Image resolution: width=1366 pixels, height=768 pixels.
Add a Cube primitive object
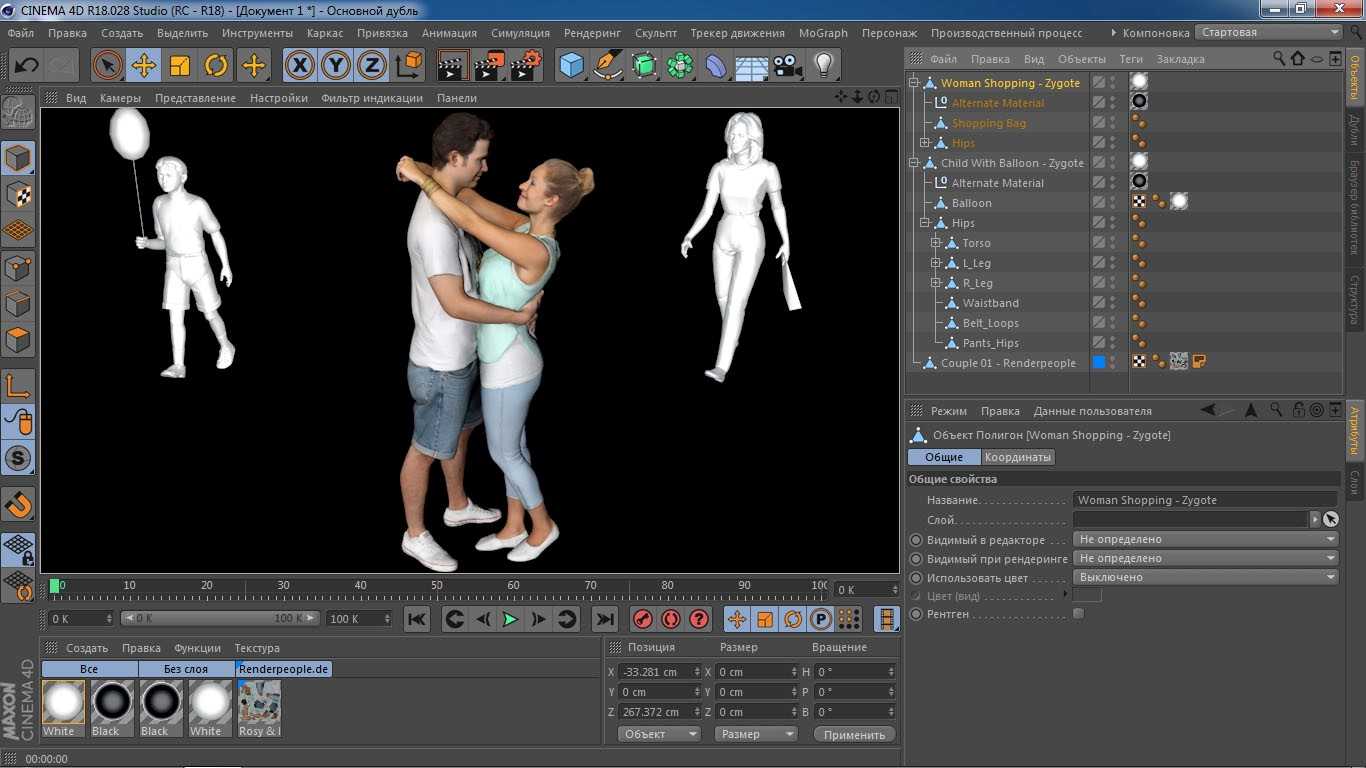pos(571,66)
